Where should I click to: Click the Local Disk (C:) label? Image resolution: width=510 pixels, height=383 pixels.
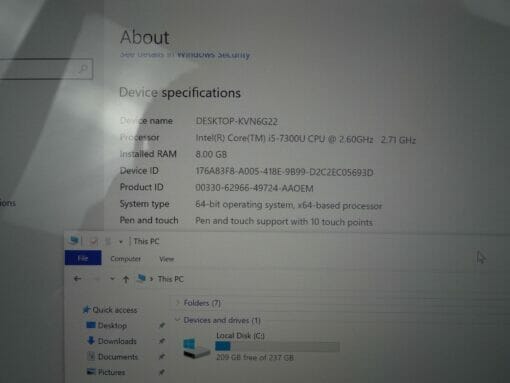coord(240,335)
